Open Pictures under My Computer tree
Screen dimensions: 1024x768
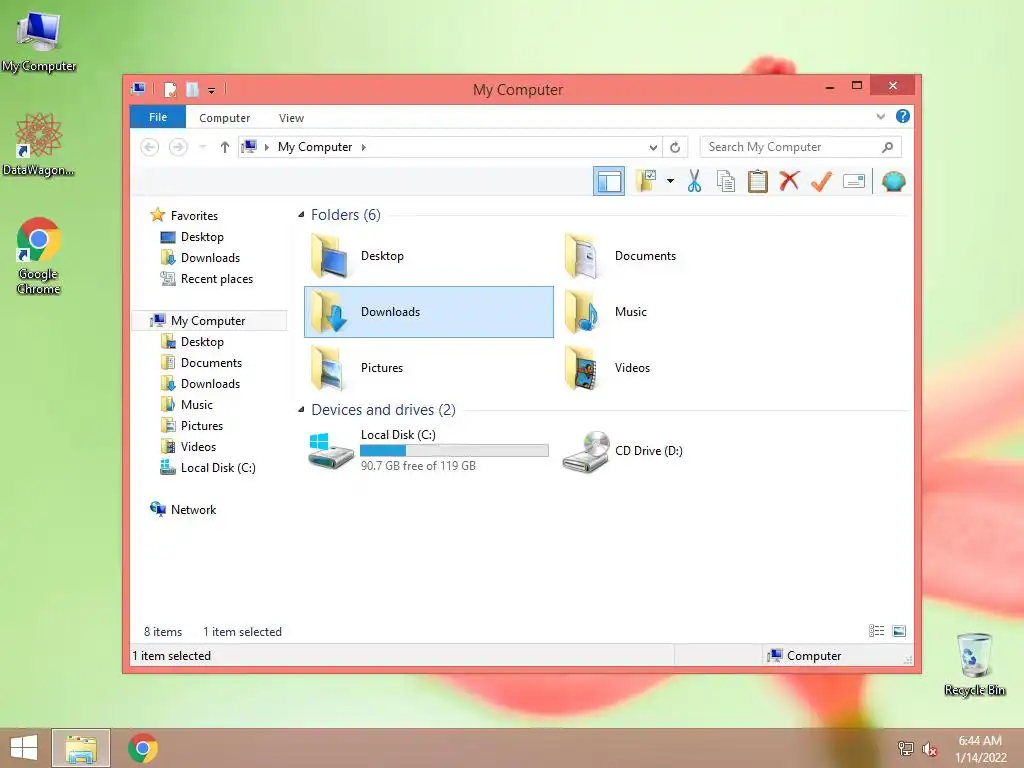pyautogui.click(x=202, y=426)
